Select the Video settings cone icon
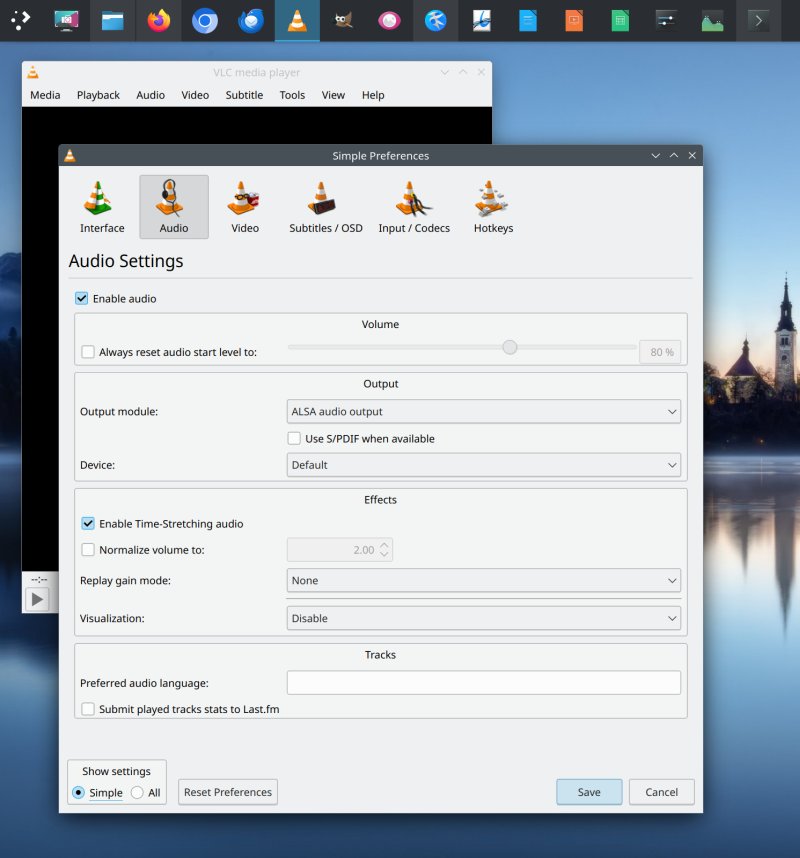 (x=244, y=207)
